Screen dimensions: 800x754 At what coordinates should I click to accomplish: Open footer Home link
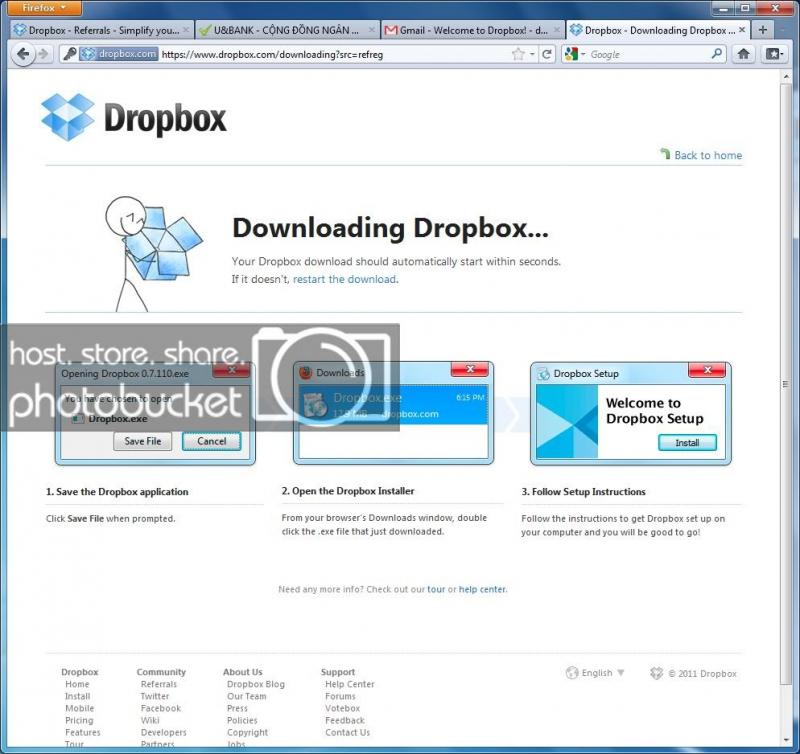click(77, 684)
